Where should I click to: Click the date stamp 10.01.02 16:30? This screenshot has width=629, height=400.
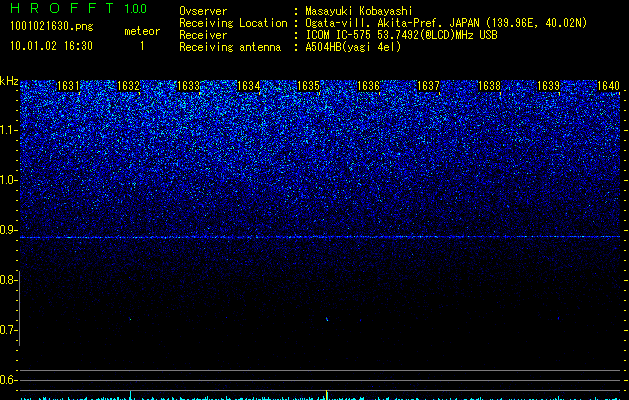tap(51, 46)
